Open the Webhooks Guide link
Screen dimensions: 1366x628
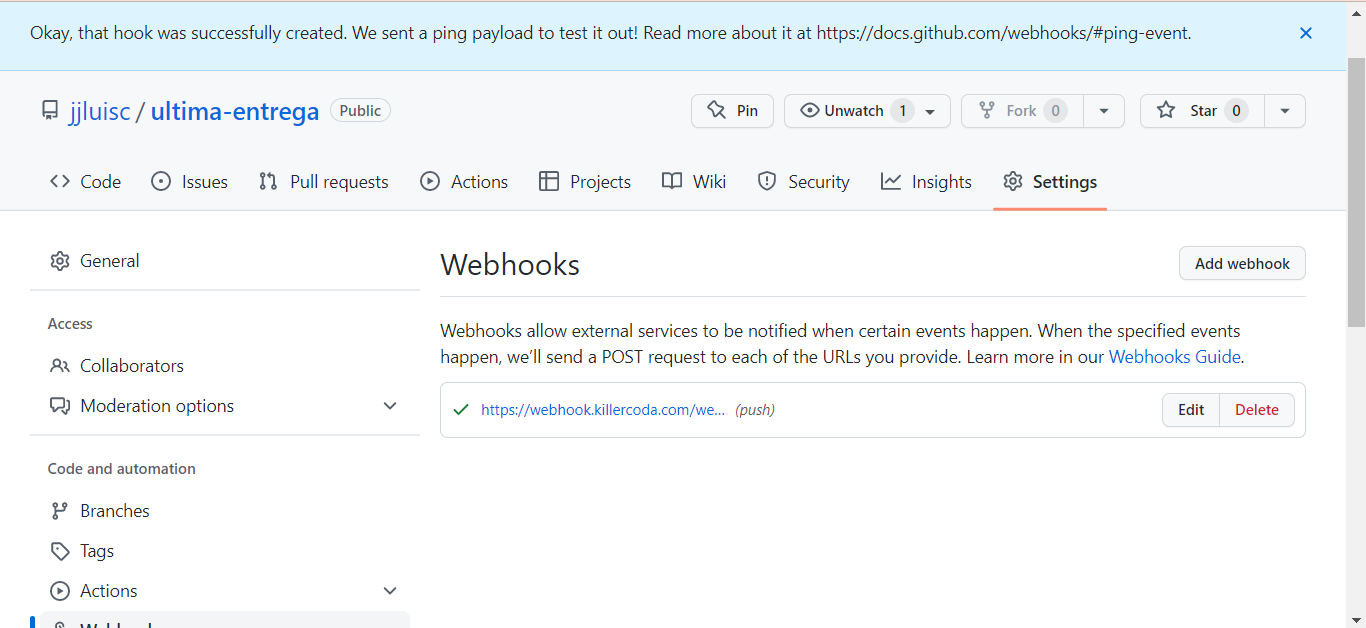coord(1174,356)
